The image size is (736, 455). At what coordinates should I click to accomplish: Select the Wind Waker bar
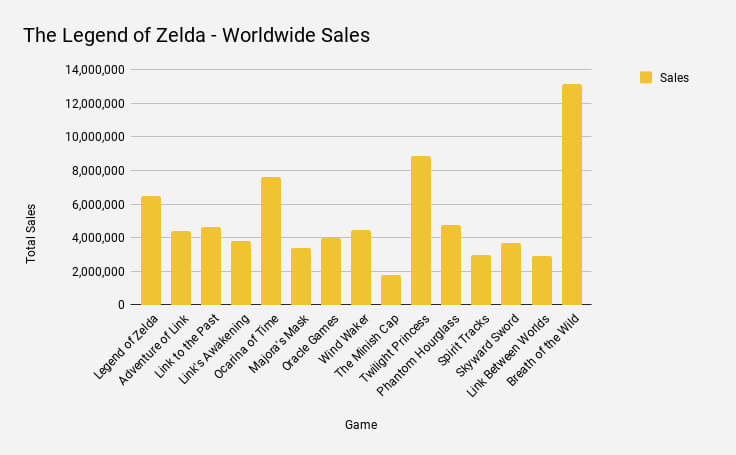point(361,267)
